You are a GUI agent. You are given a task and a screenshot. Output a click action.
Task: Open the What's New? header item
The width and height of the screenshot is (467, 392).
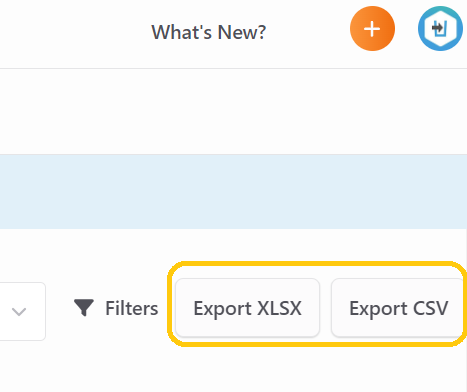pos(209,32)
